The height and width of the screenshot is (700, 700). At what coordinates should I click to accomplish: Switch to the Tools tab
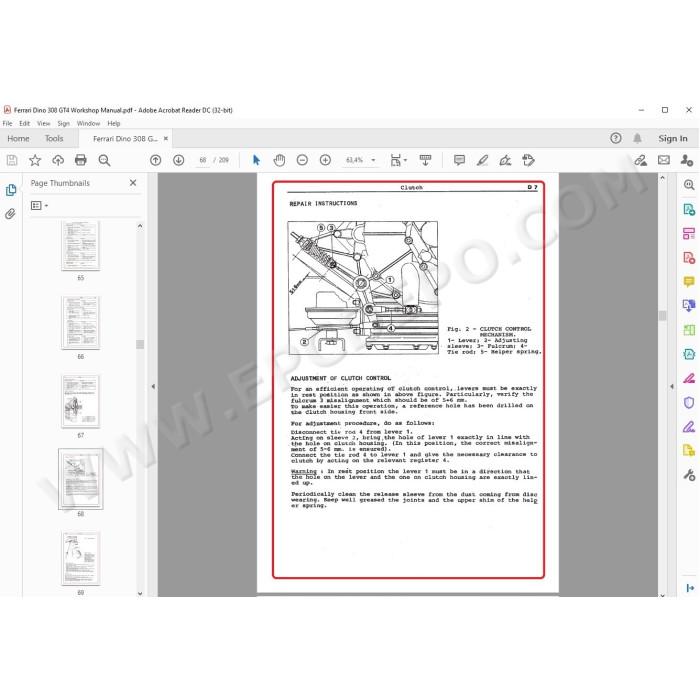point(54,139)
